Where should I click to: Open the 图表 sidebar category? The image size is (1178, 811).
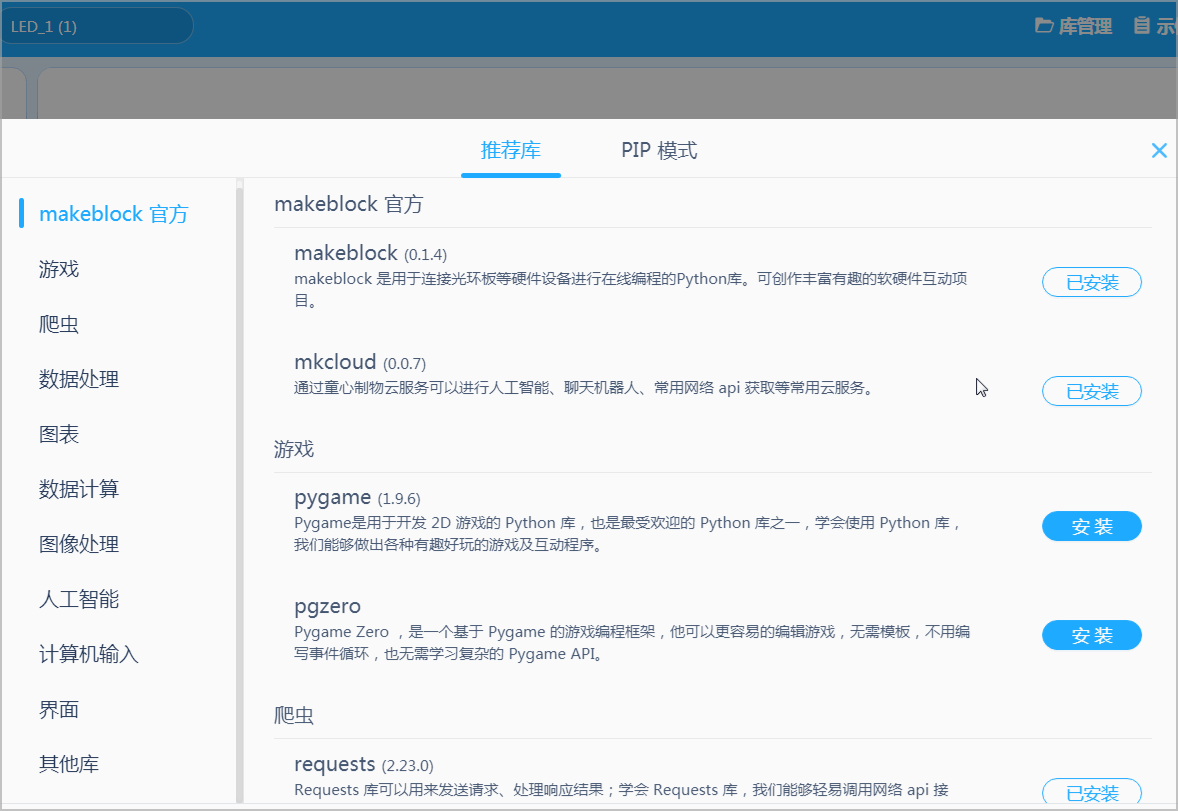tap(59, 434)
